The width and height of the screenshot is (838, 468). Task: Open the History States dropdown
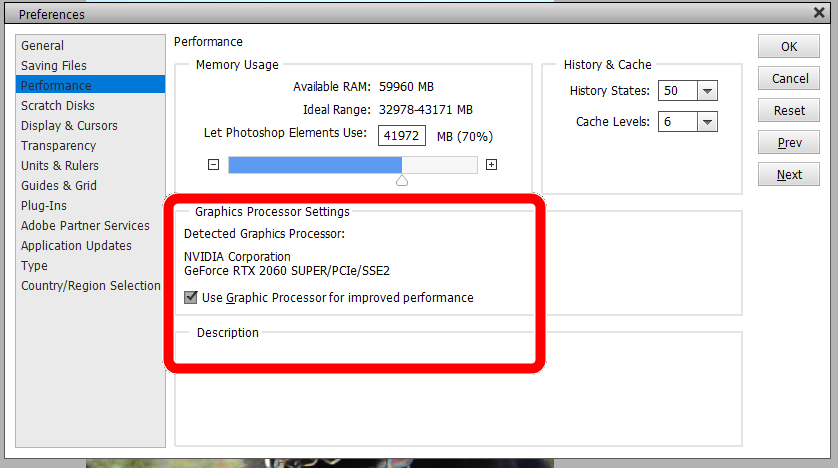click(x=707, y=91)
